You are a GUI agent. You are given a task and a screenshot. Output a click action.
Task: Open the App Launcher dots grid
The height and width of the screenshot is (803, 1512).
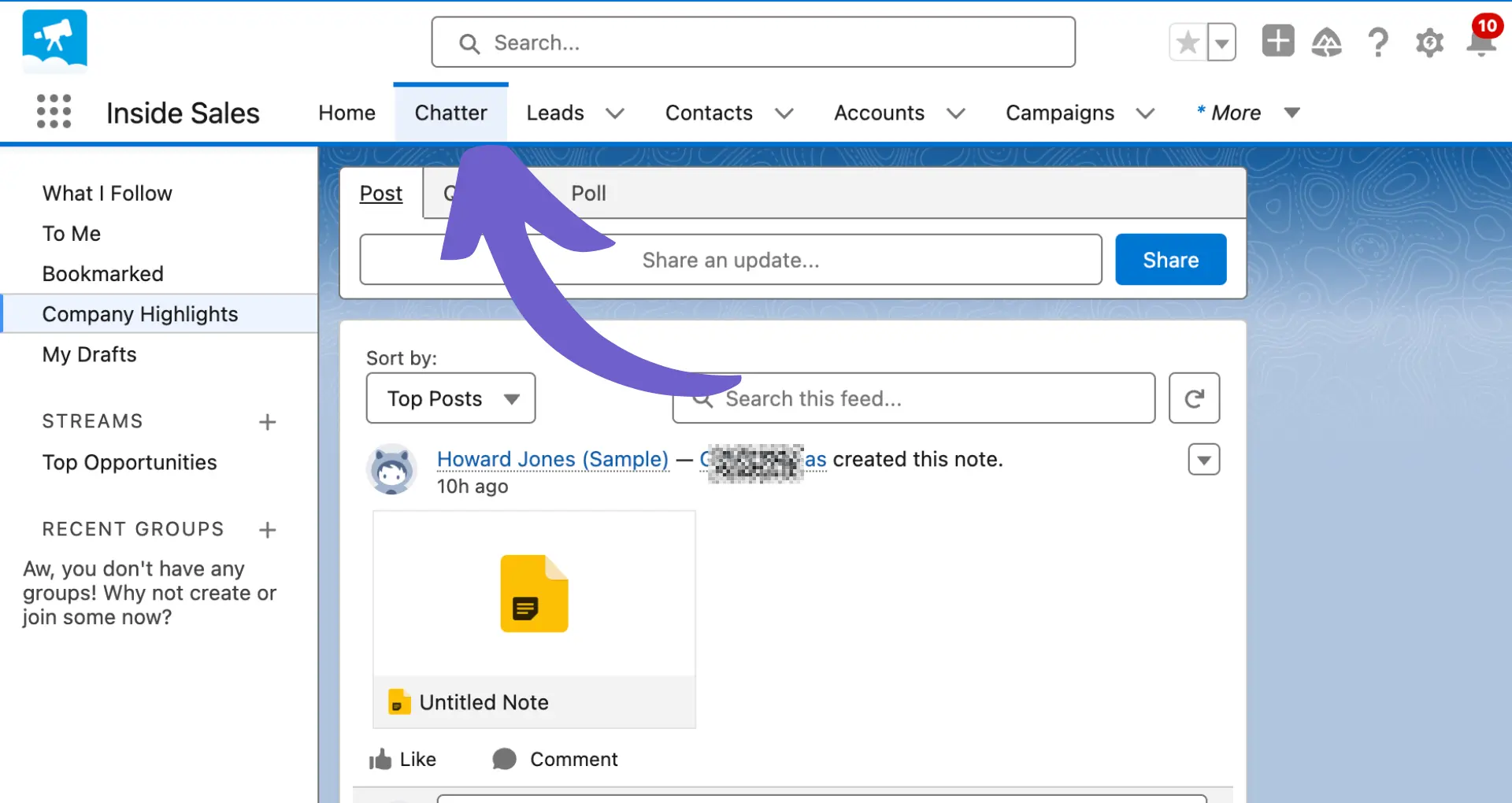pyautogui.click(x=54, y=111)
